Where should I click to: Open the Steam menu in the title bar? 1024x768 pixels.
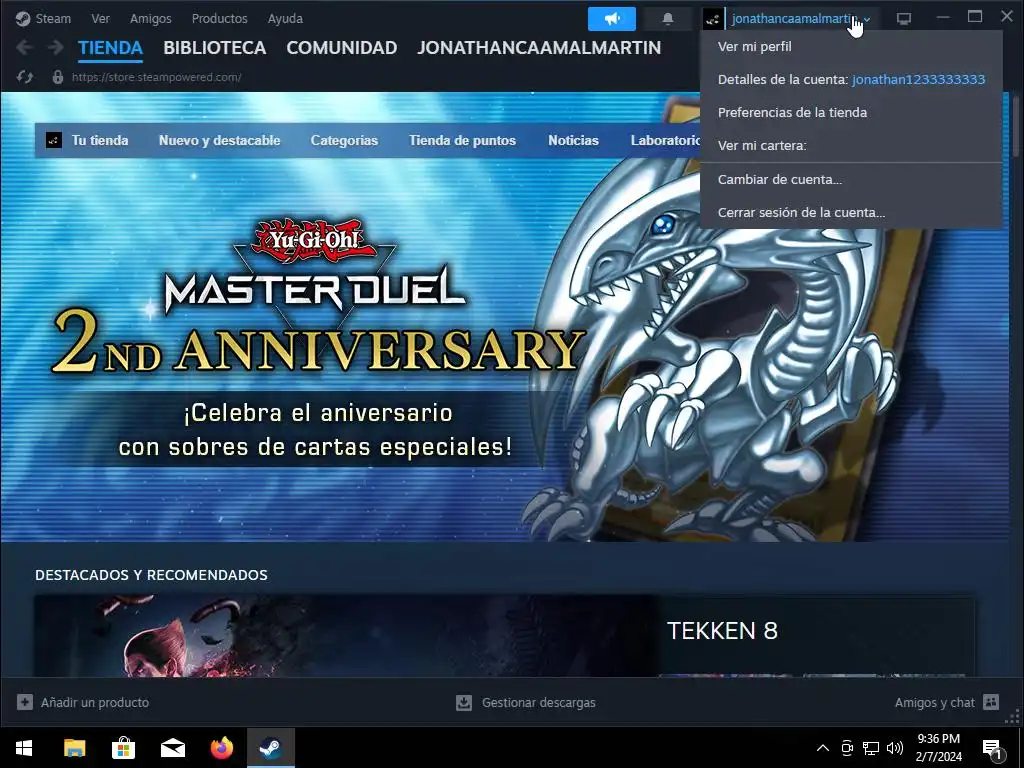[x=43, y=18]
